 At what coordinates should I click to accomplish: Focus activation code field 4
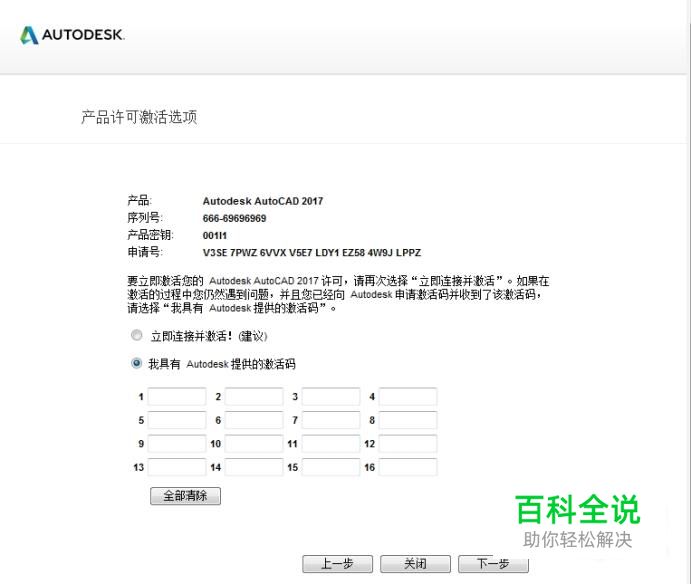[408, 396]
